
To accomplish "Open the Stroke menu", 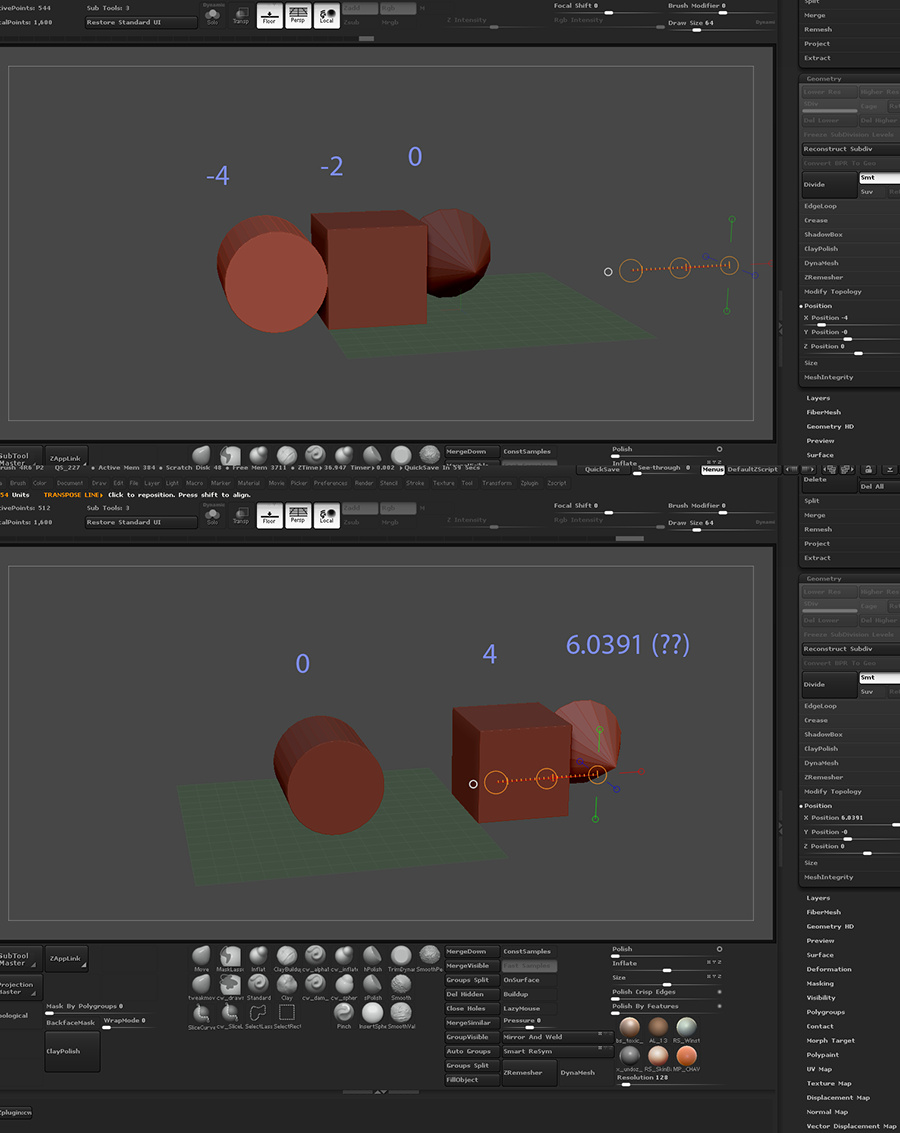I will coord(414,483).
